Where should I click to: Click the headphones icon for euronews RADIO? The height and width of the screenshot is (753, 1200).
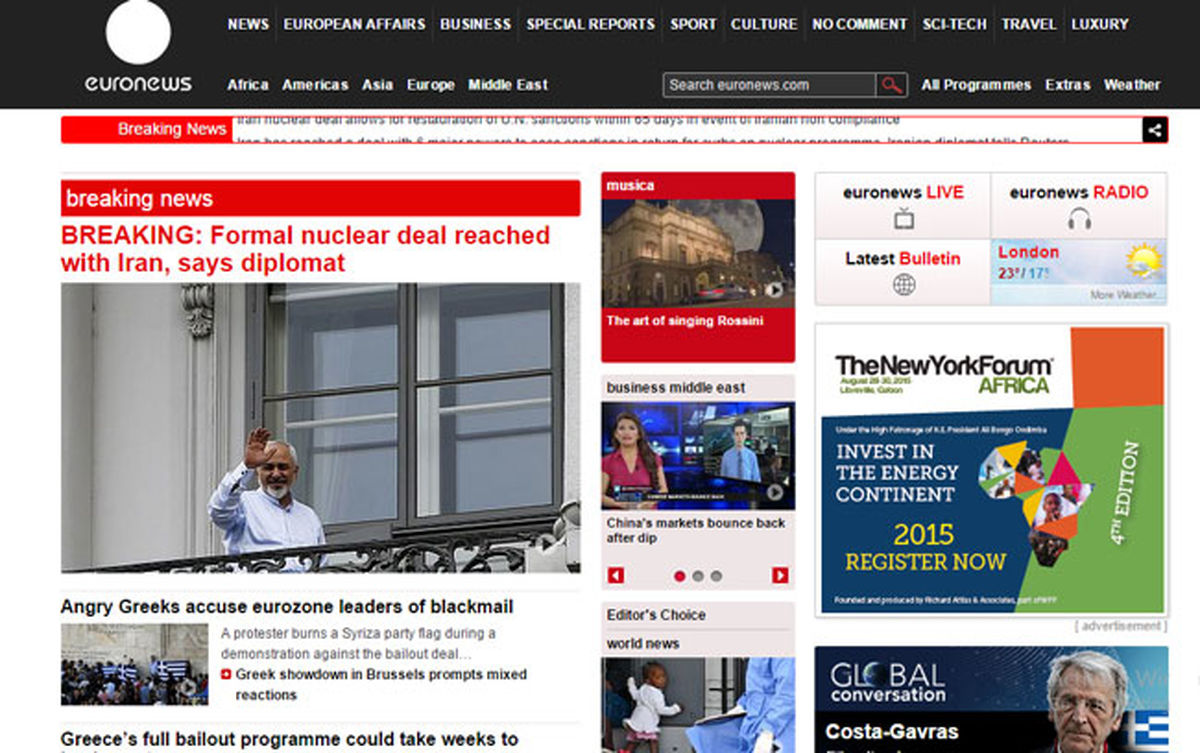click(1079, 218)
